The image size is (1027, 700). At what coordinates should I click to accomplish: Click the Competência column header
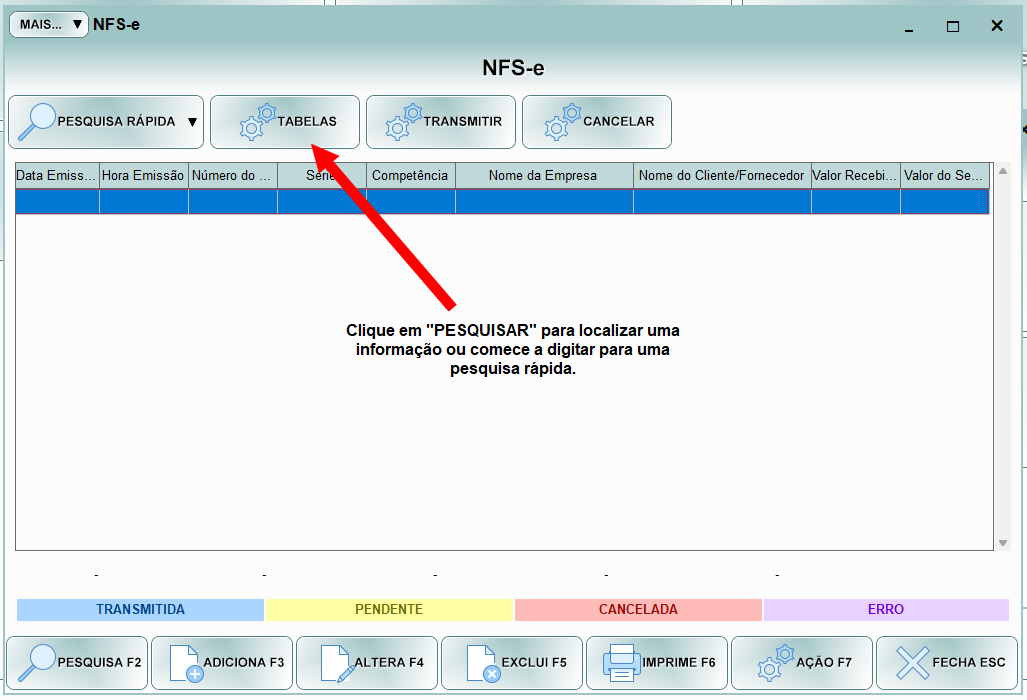(x=410, y=176)
